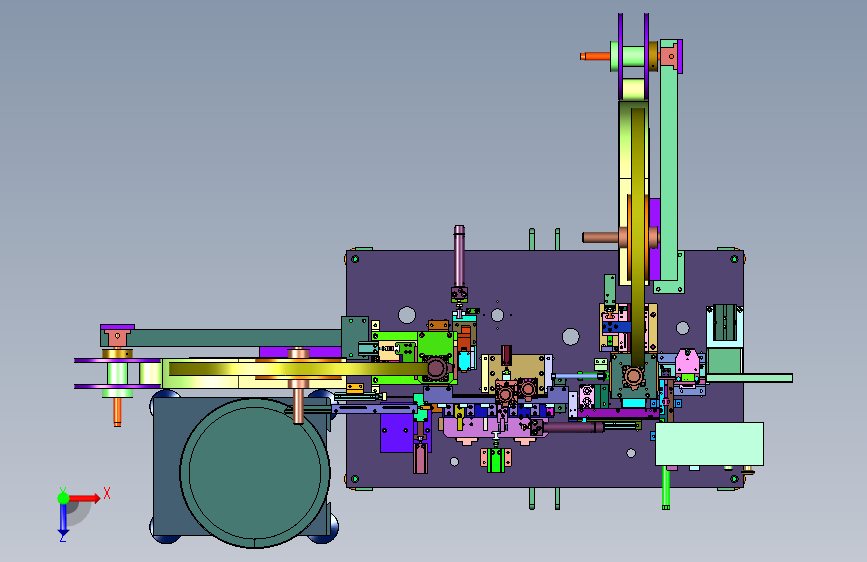Select the violet square block on base plate
867x562 pixels.
(396, 433)
